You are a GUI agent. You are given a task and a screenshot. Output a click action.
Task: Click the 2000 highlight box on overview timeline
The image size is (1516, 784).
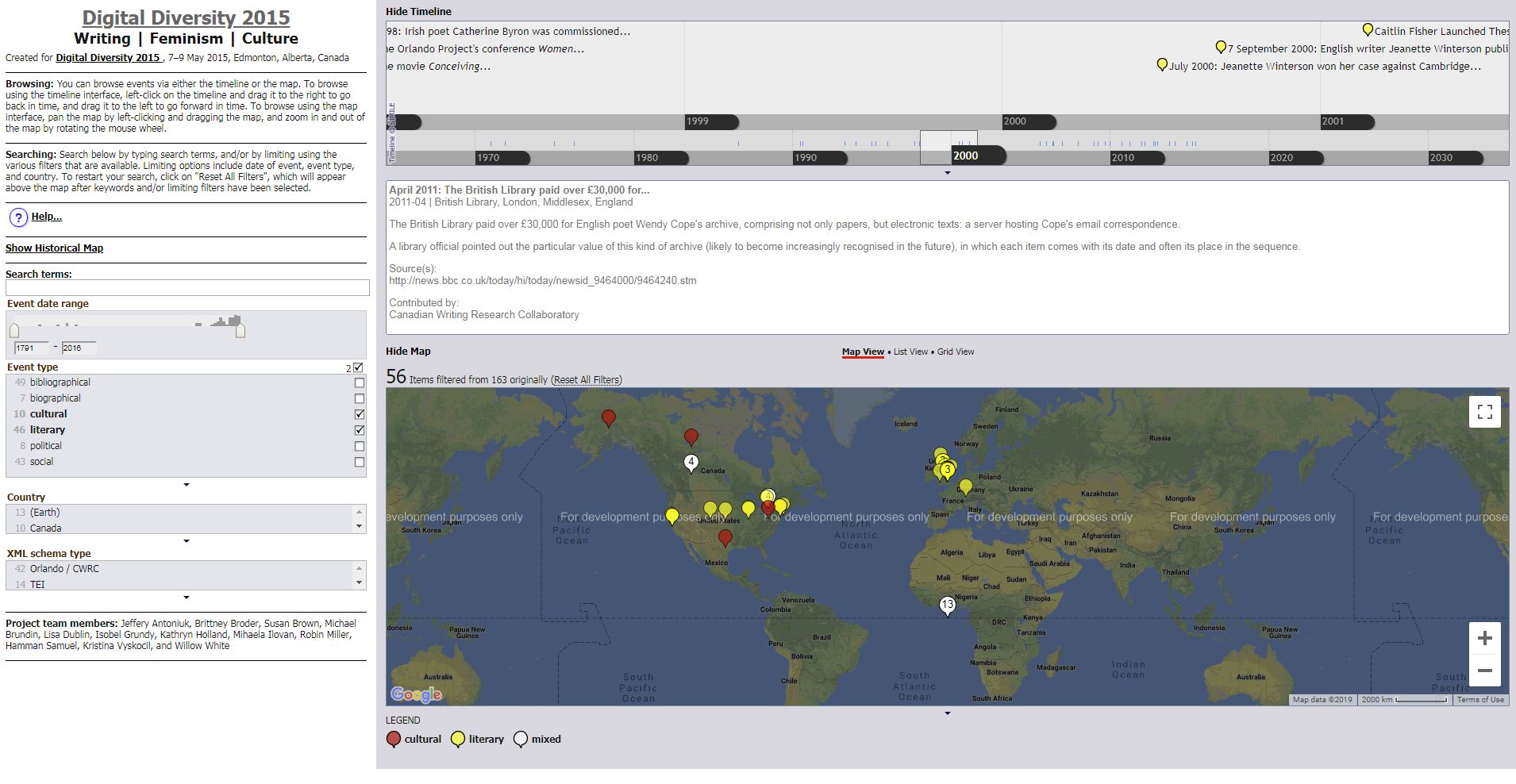948,148
